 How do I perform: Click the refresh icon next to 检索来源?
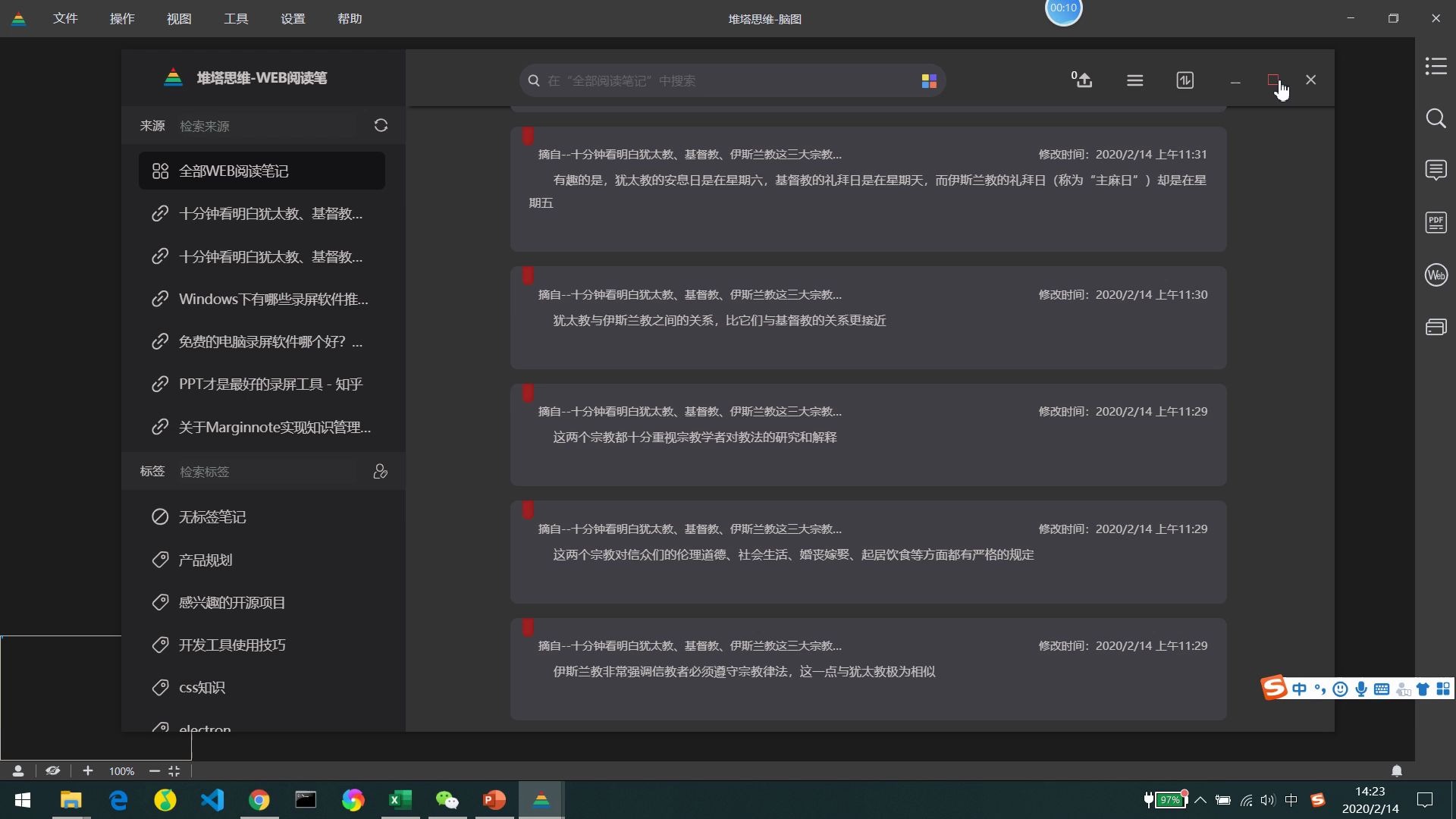381,125
